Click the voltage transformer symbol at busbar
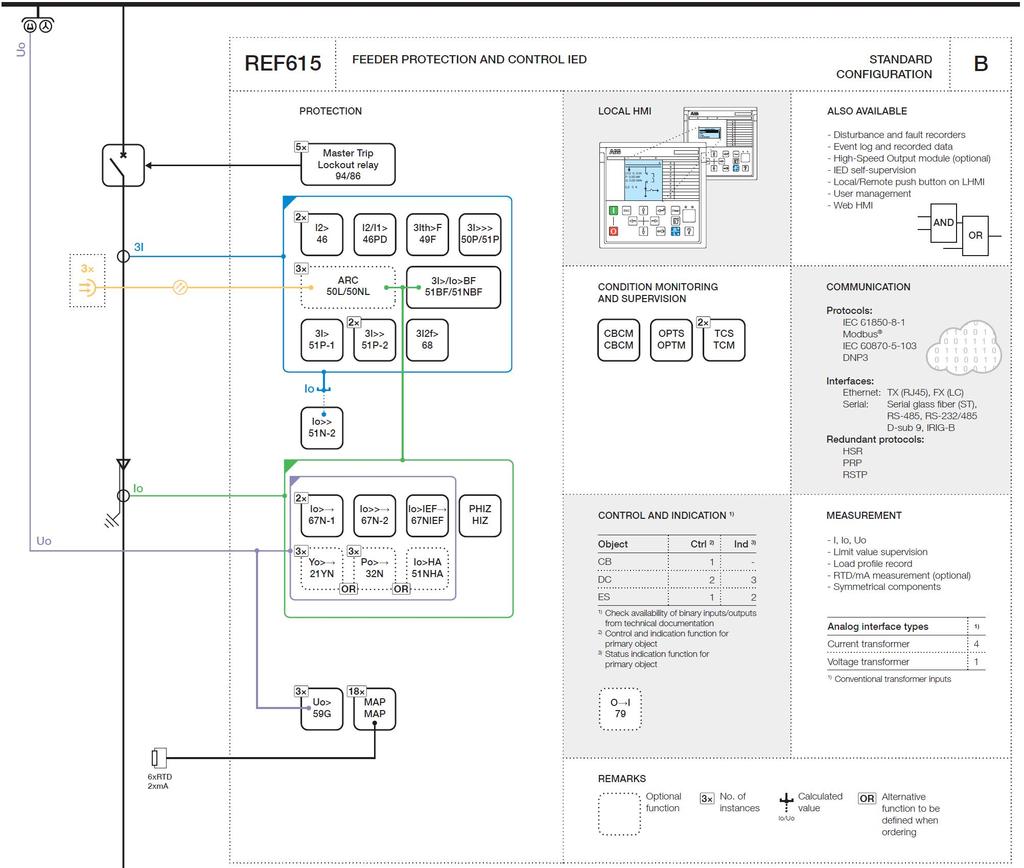This screenshot has height=868, width=1024. point(38,25)
